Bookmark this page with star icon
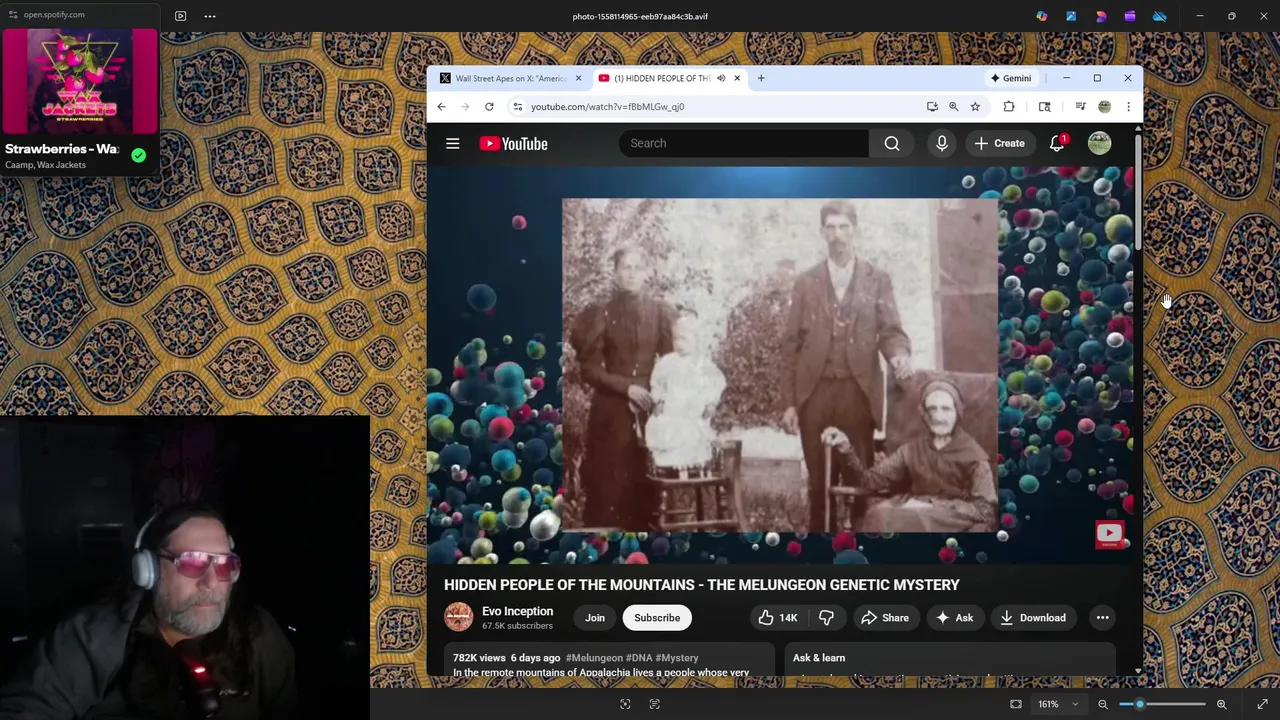This screenshot has width=1280, height=720. (975, 106)
